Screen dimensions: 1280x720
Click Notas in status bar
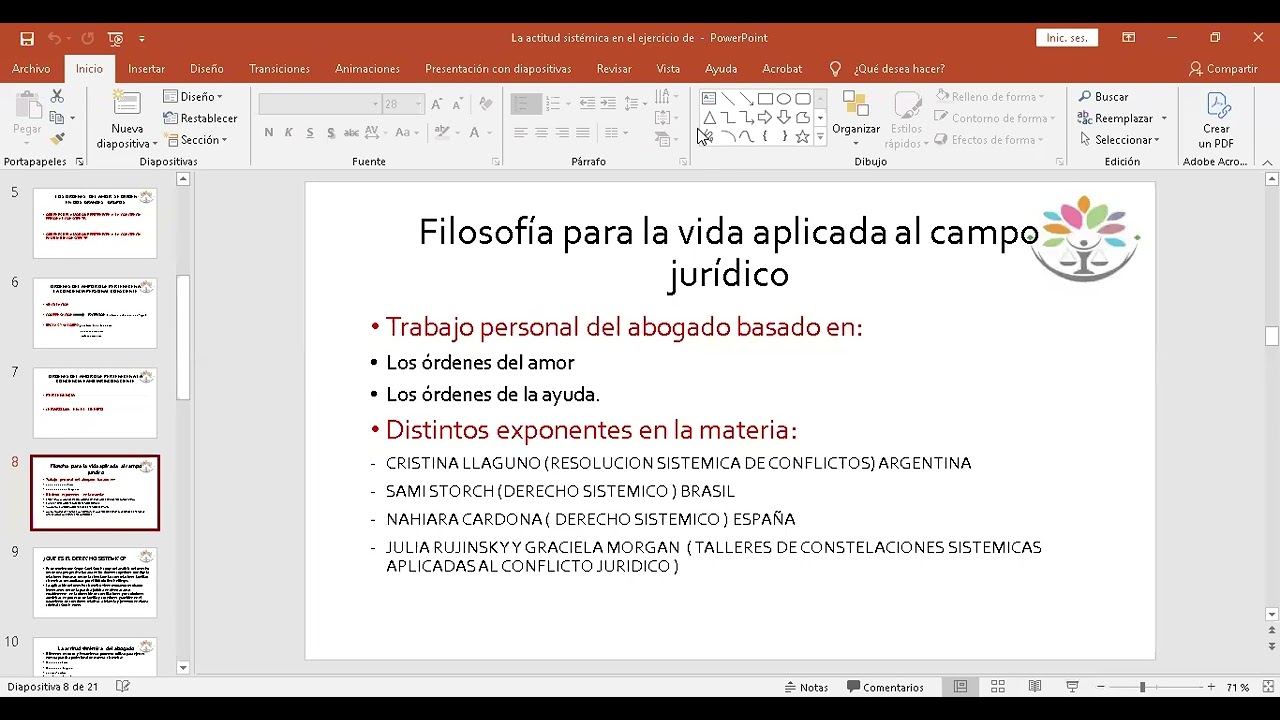click(806, 687)
